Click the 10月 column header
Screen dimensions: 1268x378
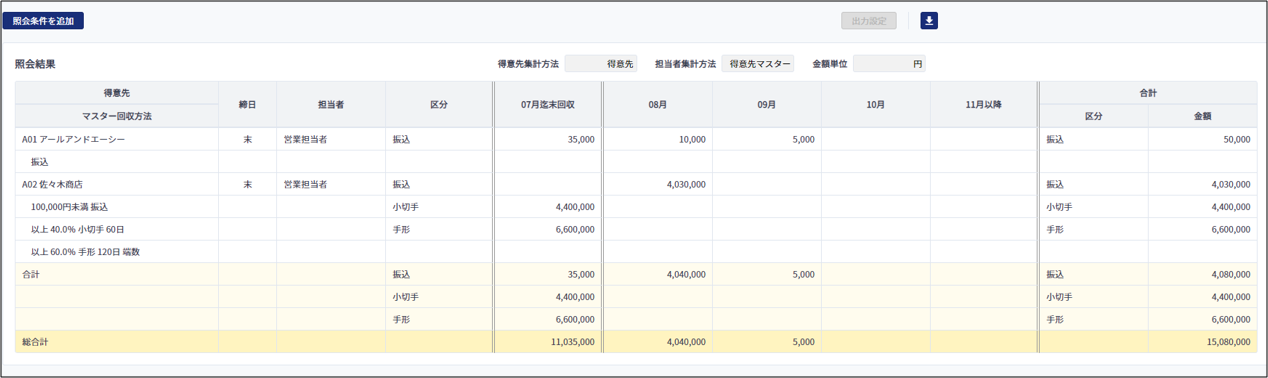pyautogui.click(x=876, y=105)
